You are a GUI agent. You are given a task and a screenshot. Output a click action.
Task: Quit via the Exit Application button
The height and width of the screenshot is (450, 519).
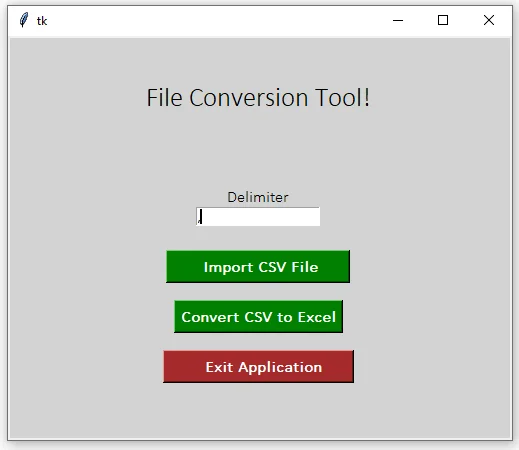tap(258, 367)
